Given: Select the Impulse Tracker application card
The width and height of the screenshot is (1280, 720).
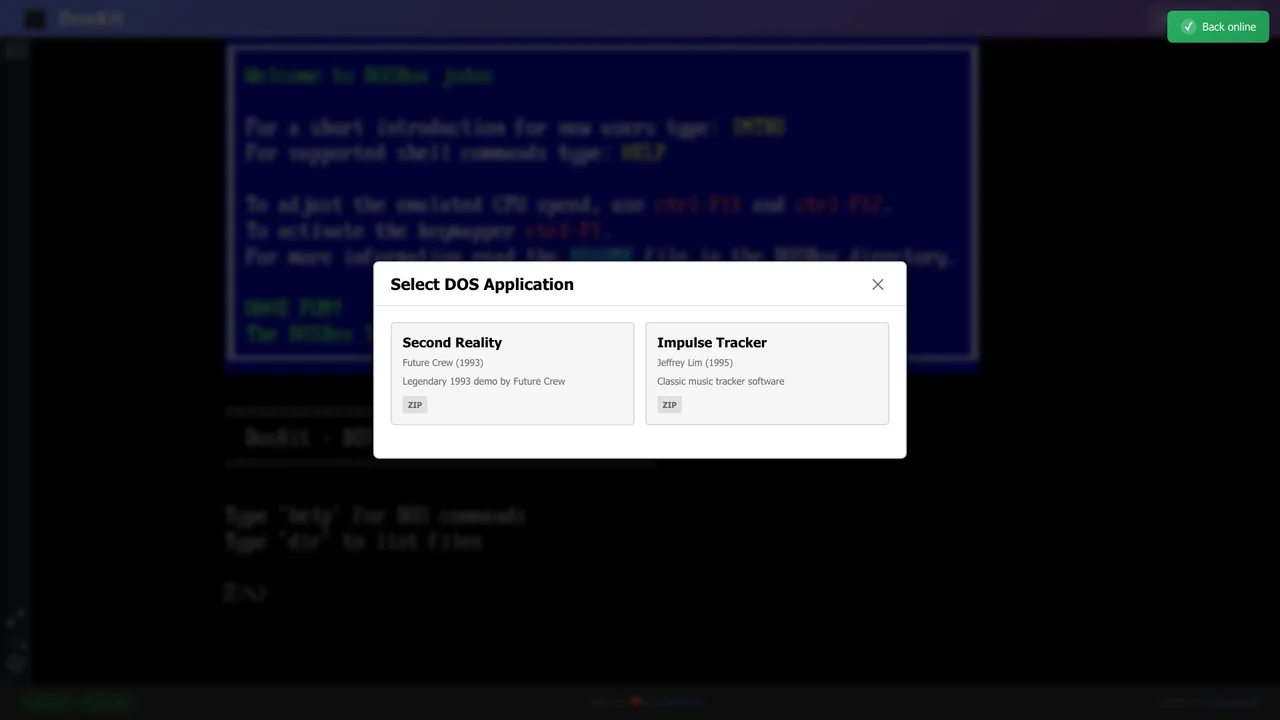Looking at the screenshot, I should point(767,373).
